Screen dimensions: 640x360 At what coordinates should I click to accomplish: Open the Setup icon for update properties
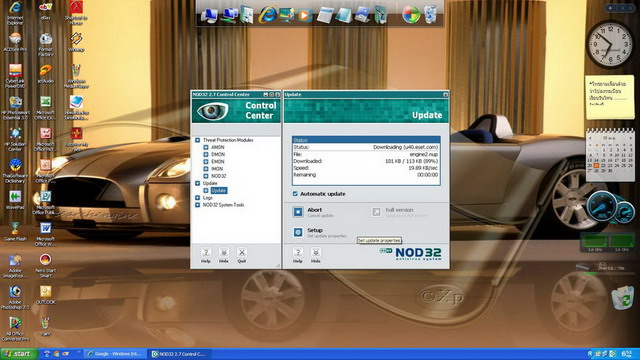pyautogui.click(x=298, y=232)
